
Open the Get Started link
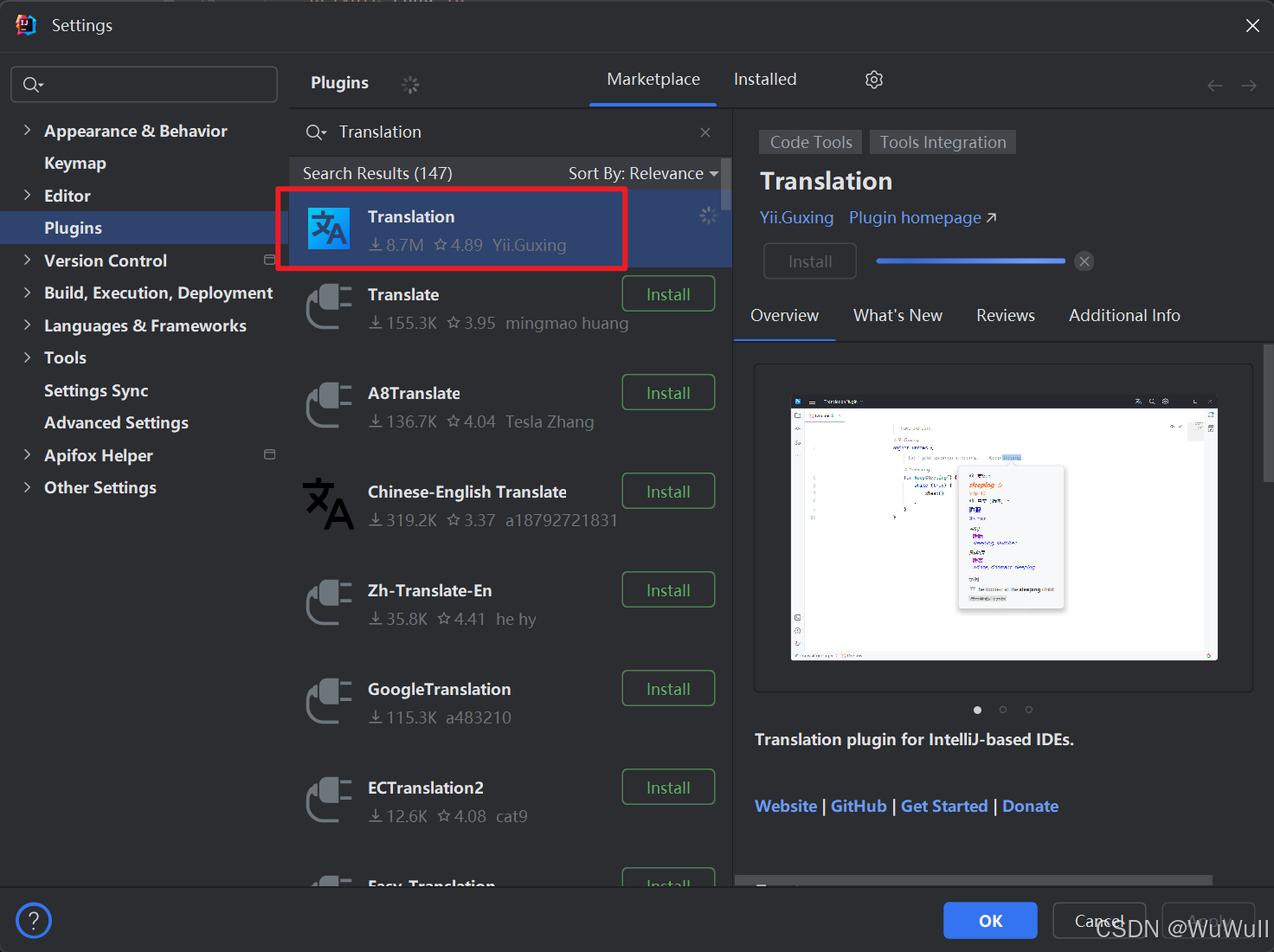click(944, 807)
